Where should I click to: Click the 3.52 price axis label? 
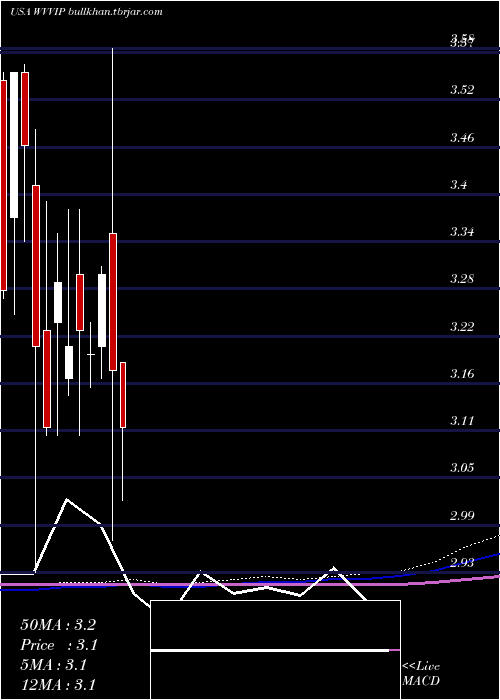[462, 90]
